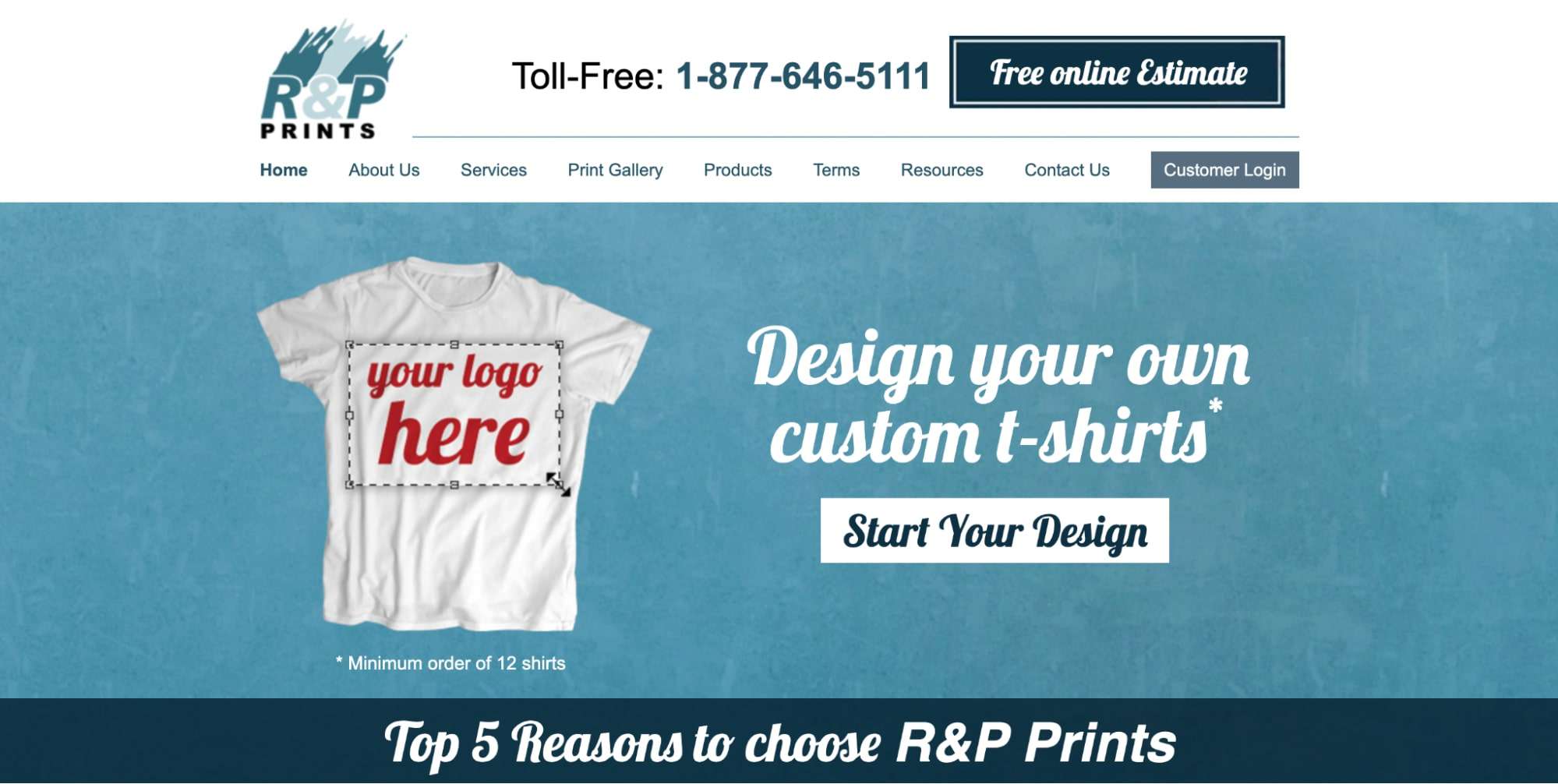The width and height of the screenshot is (1558, 784).
Task: Go to Contact Us page
Action: tap(1066, 170)
